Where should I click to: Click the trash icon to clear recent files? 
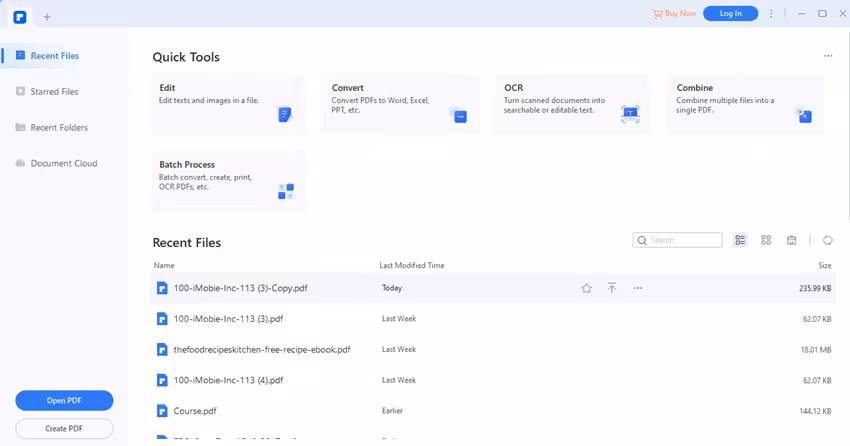pos(791,240)
